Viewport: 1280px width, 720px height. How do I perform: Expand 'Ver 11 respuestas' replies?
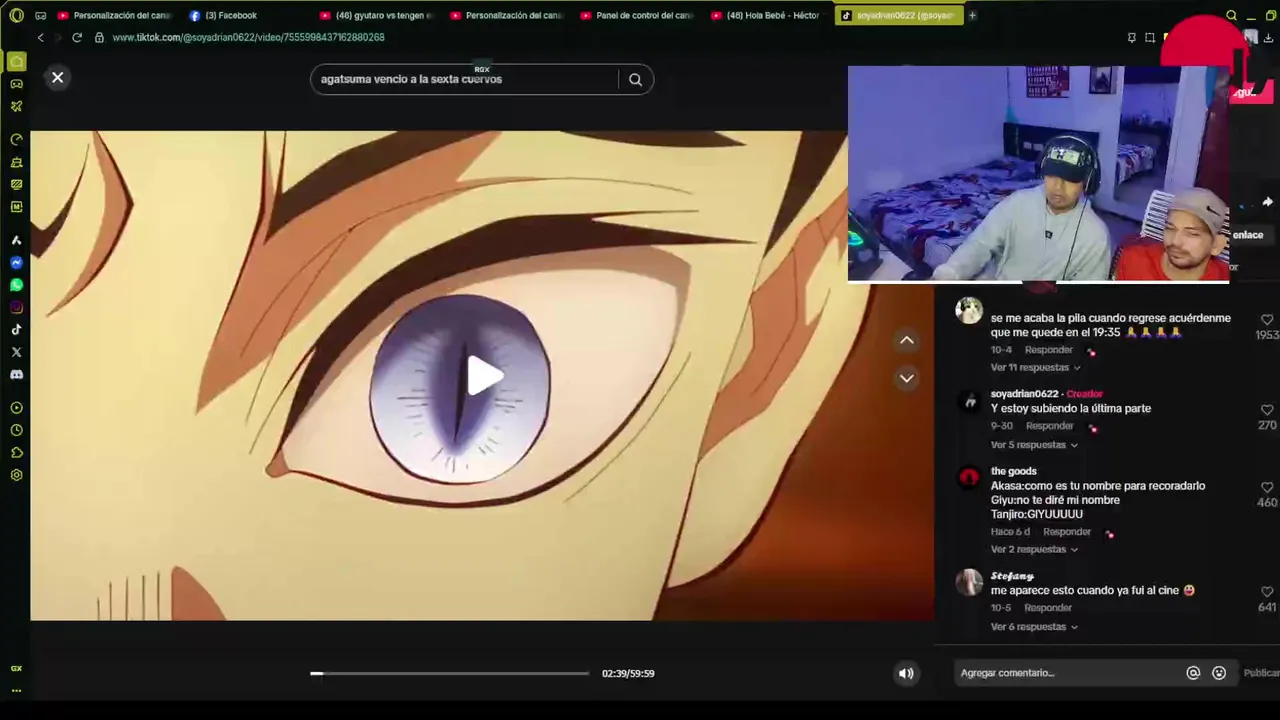[1035, 368]
